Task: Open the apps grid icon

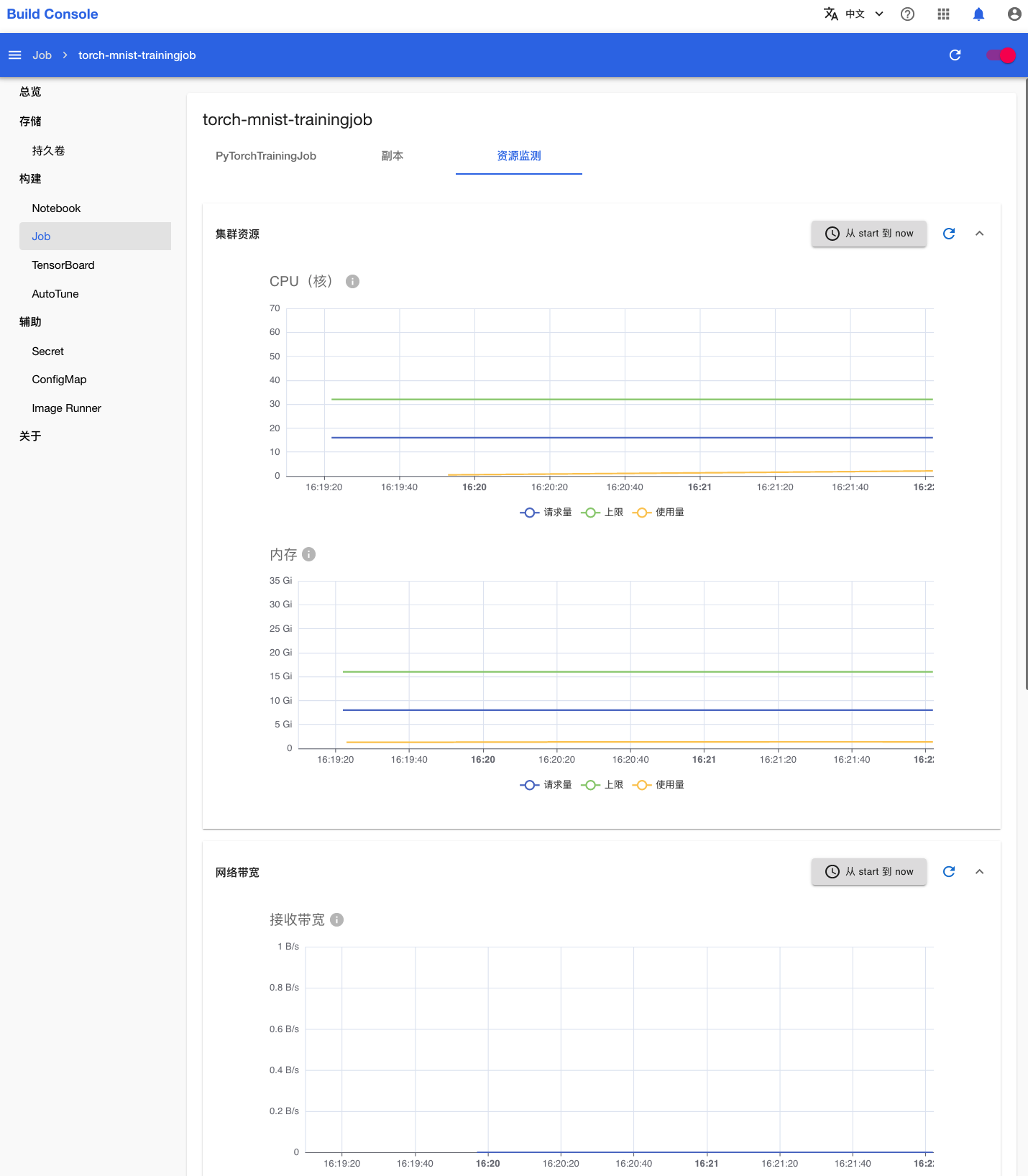Action: [x=943, y=14]
